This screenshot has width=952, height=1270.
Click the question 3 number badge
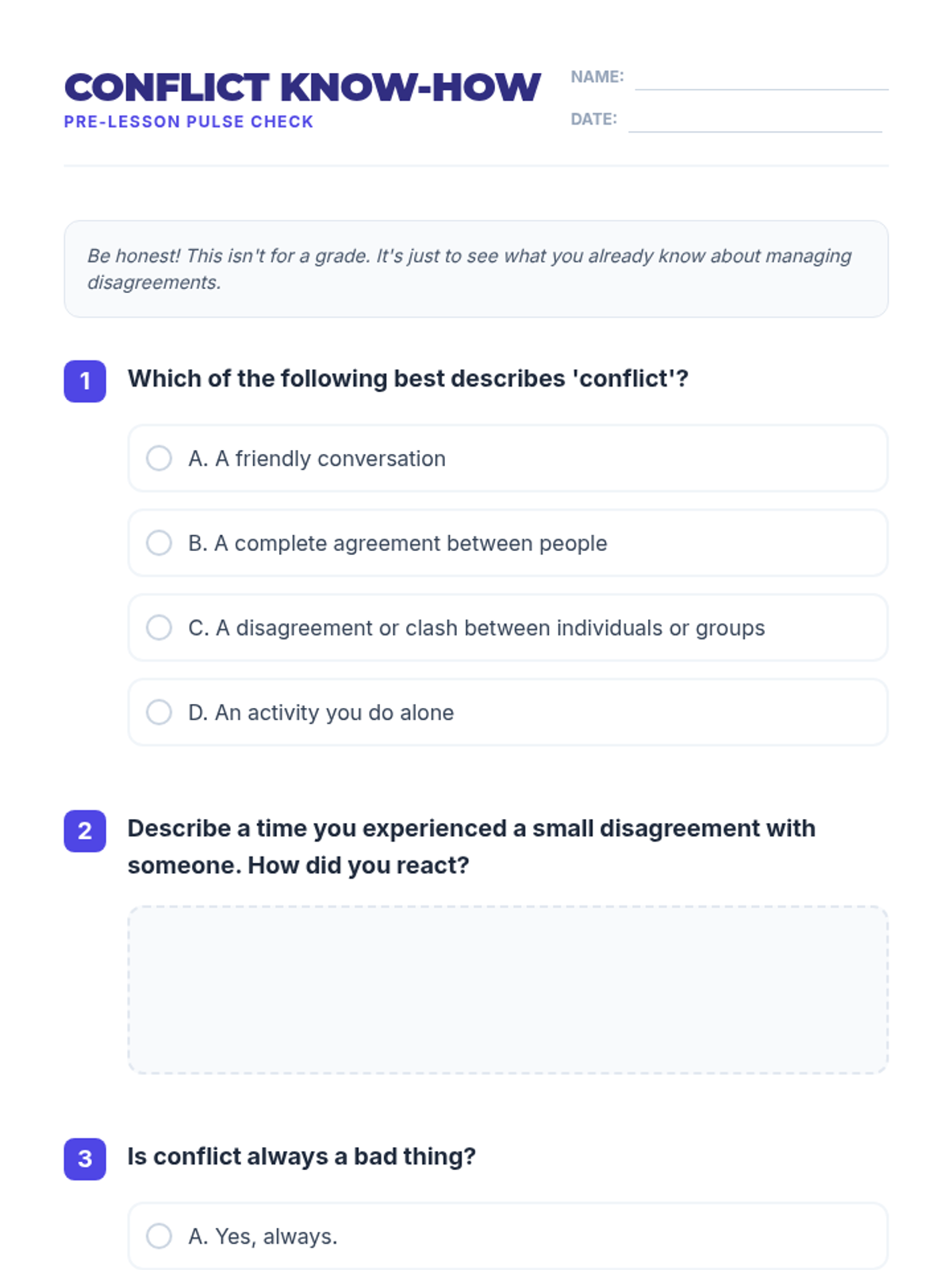85,1159
